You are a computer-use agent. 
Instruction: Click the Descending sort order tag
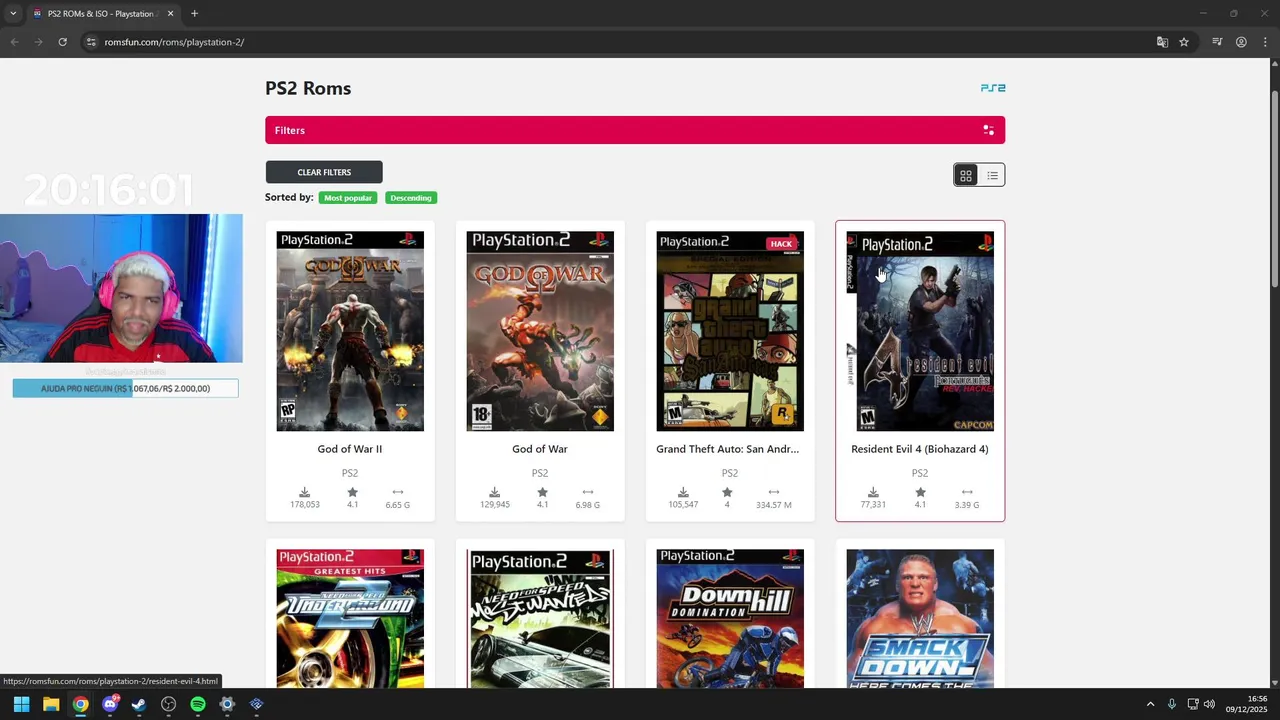(x=411, y=198)
